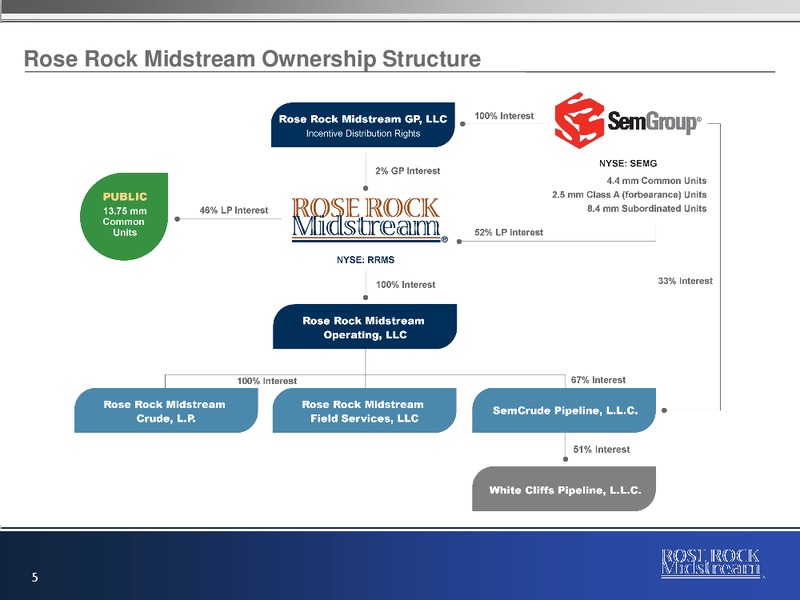Image resolution: width=800 pixels, height=600 pixels.
Task: Select the green PUBLIC 13.75 mm Common Units shape
Action: (124, 216)
